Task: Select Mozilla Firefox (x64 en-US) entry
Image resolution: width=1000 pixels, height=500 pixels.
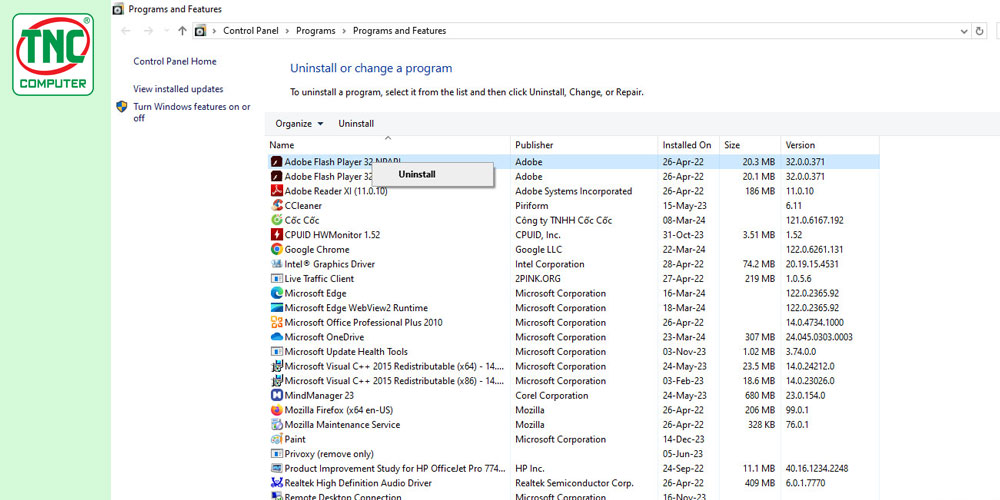Action: pos(339,410)
